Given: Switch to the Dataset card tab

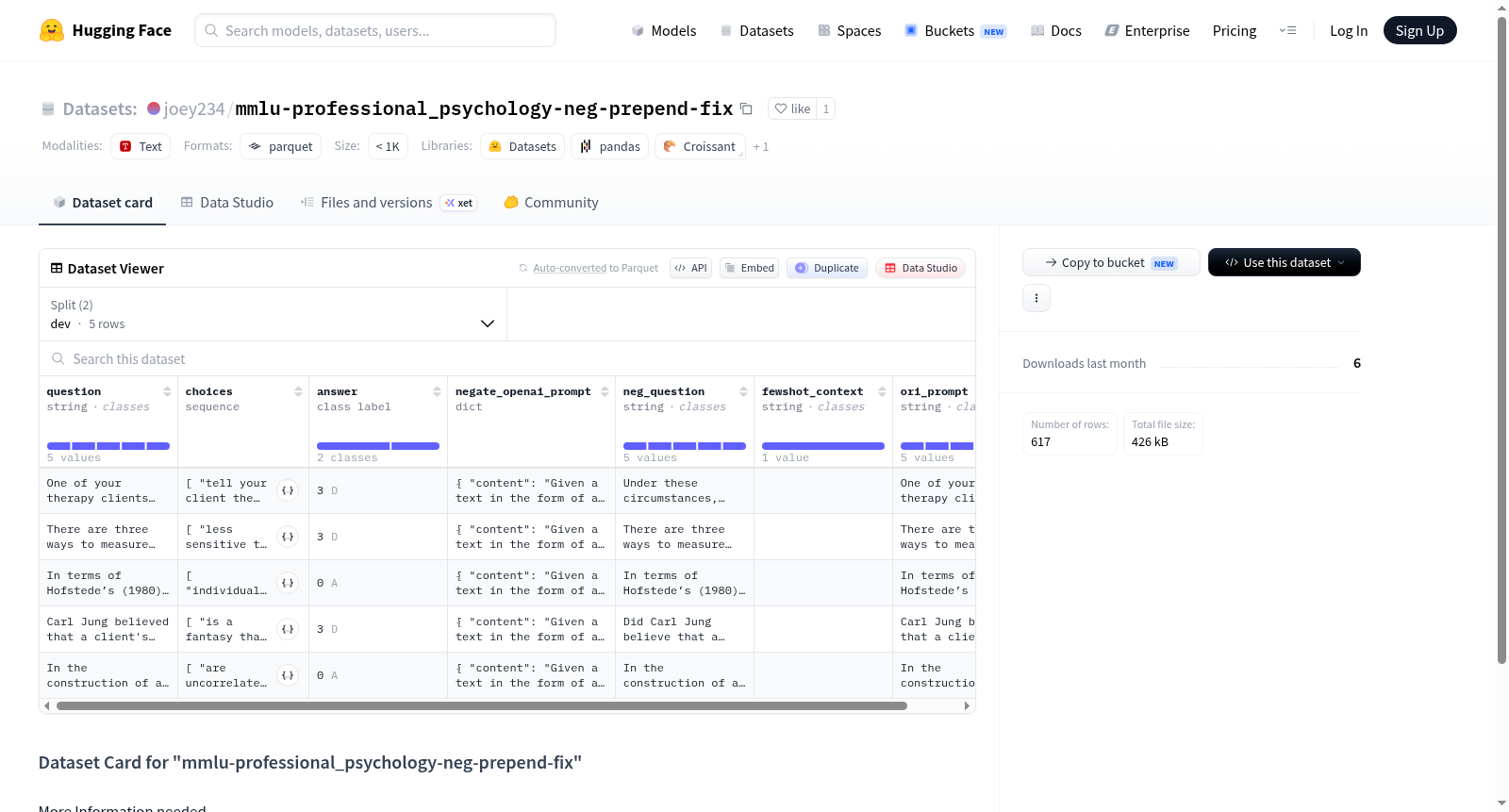Looking at the screenshot, I should click(x=102, y=203).
